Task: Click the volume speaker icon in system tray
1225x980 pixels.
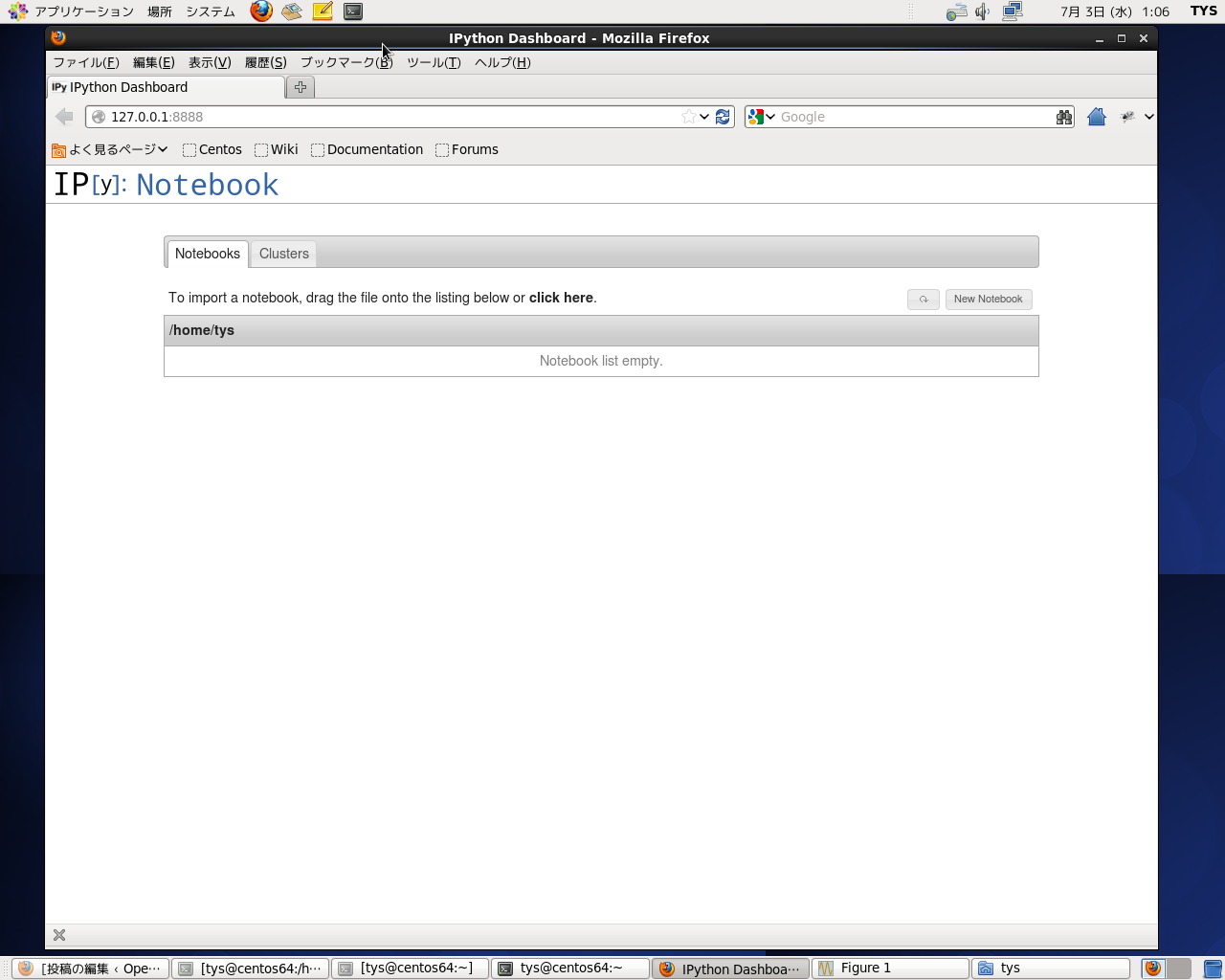Action: tap(982, 11)
